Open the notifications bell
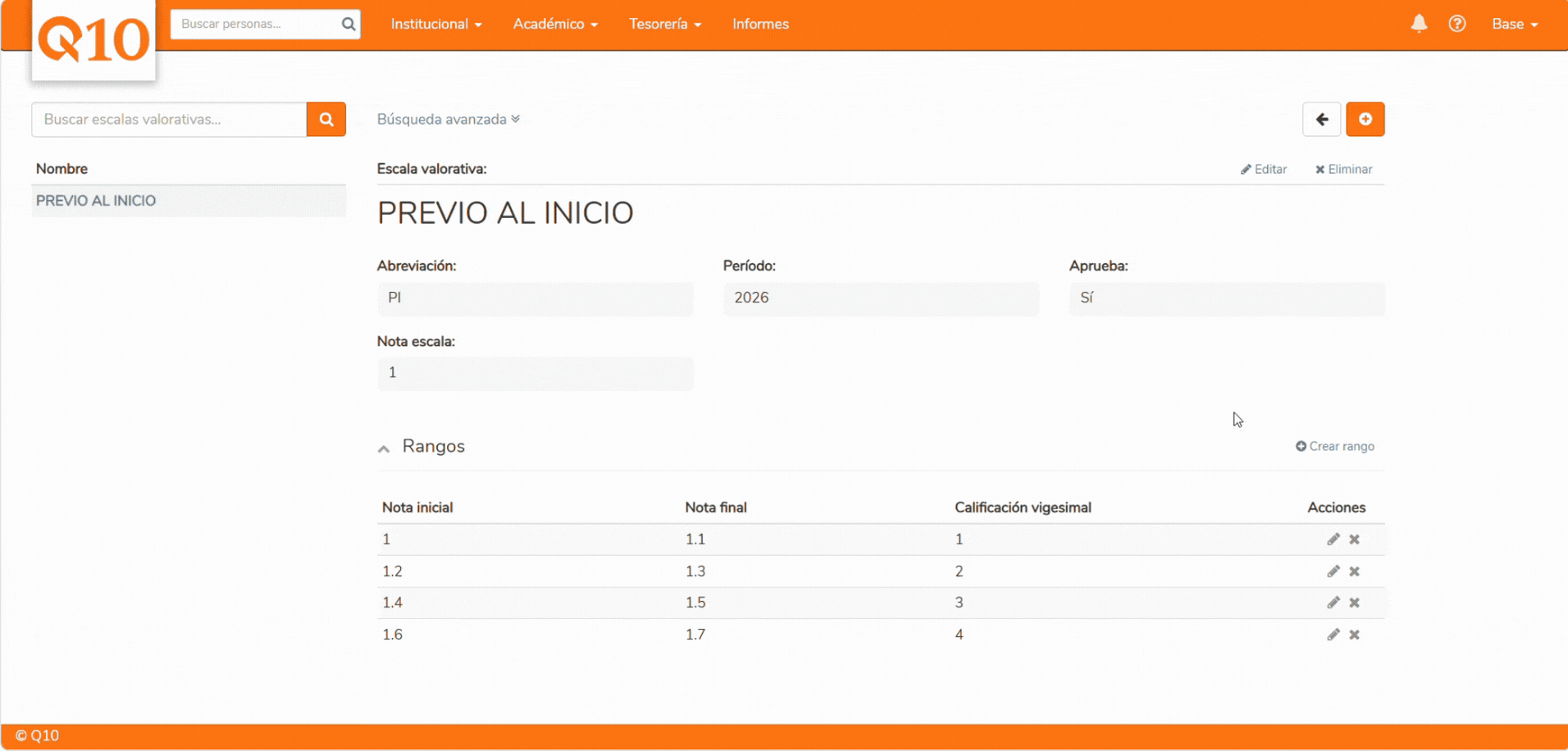This screenshot has height=751, width=1568. click(x=1419, y=24)
